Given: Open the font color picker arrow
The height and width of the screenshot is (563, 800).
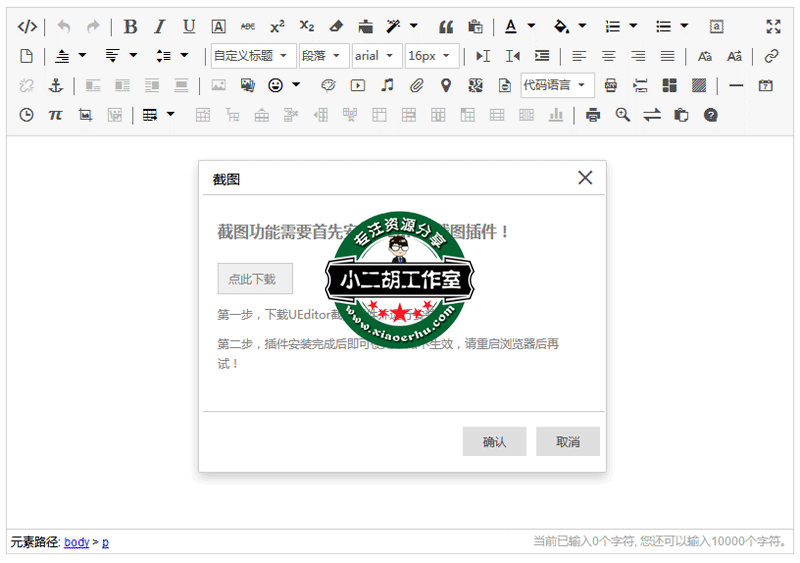Looking at the screenshot, I should [531, 27].
